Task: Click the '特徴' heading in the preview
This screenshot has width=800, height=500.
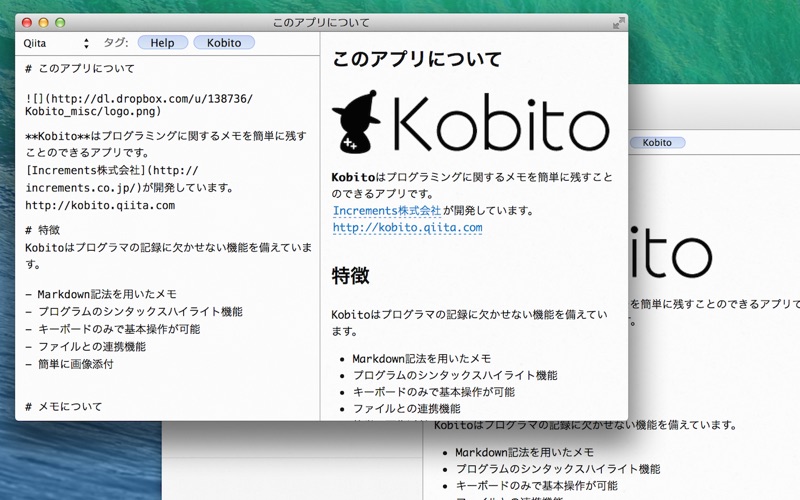Action: click(351, 276)
